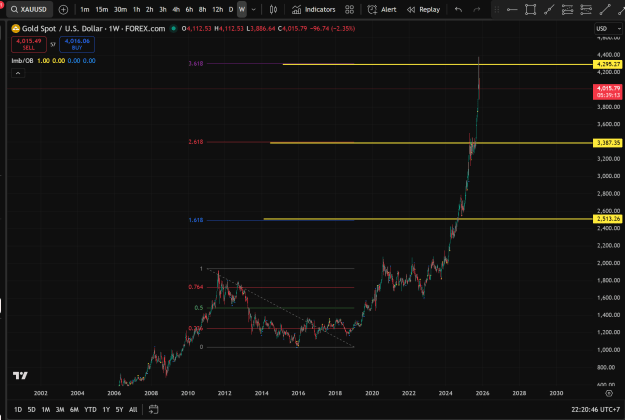Click the red notification badge
625x420 pixels.
pyautogui.click(x=2, y=4)
